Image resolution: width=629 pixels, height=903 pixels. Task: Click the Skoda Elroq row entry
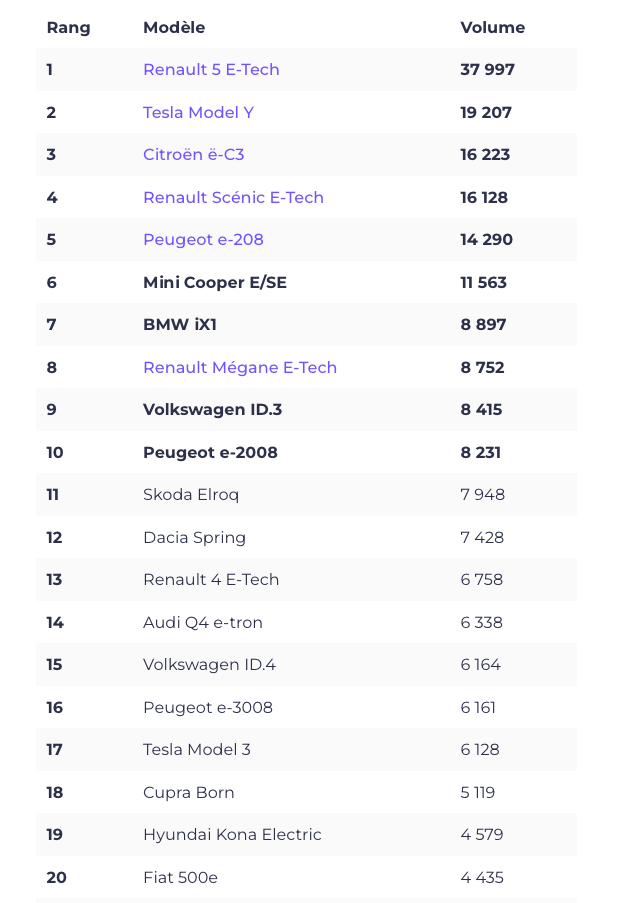pos(191,495)
